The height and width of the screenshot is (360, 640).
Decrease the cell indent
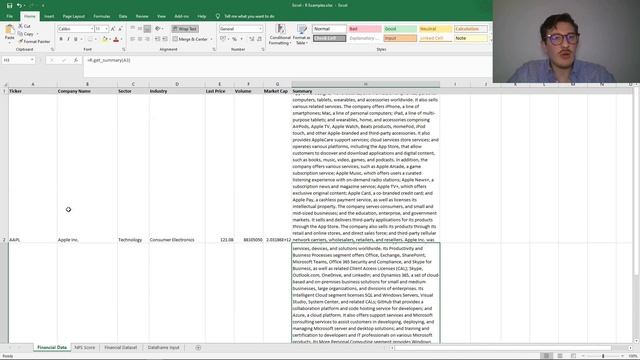158,39
